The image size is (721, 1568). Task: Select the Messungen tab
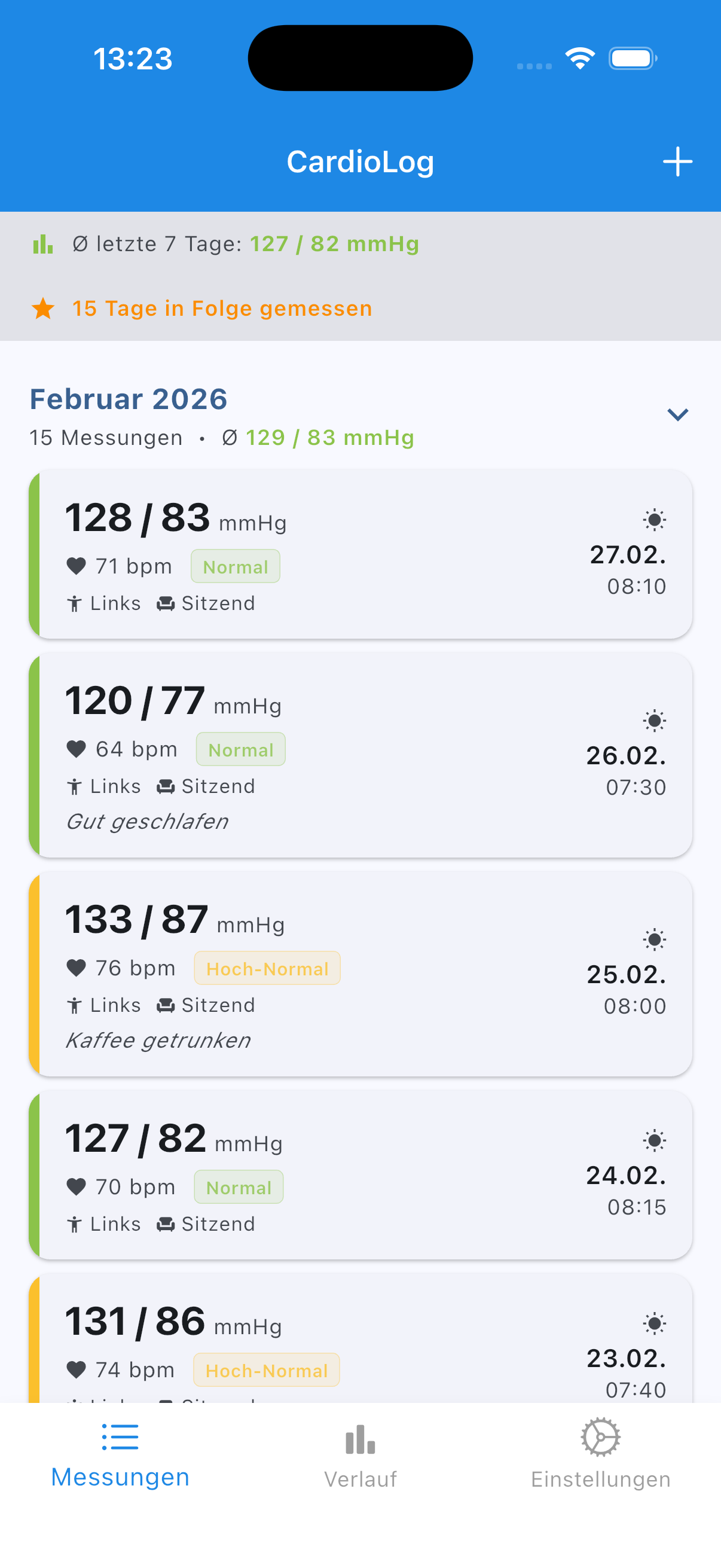tap(120, 1456)
